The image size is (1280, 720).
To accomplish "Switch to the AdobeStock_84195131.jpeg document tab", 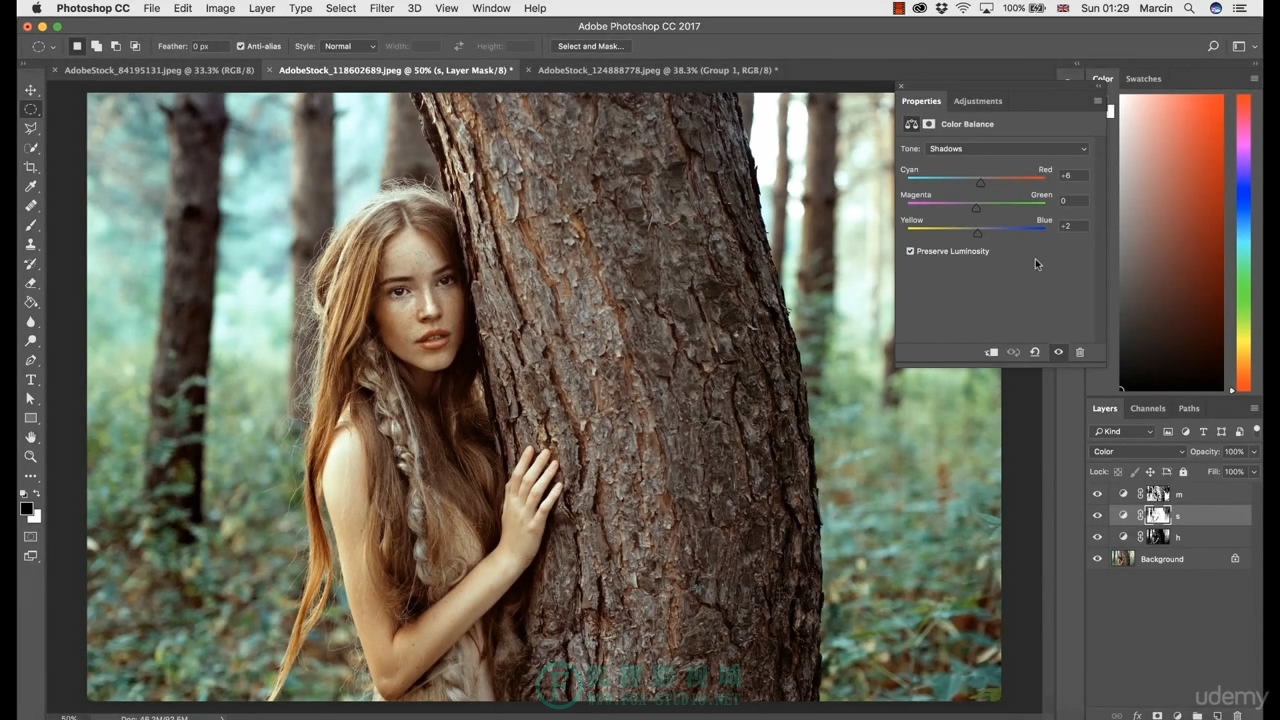I will point(157,70).
